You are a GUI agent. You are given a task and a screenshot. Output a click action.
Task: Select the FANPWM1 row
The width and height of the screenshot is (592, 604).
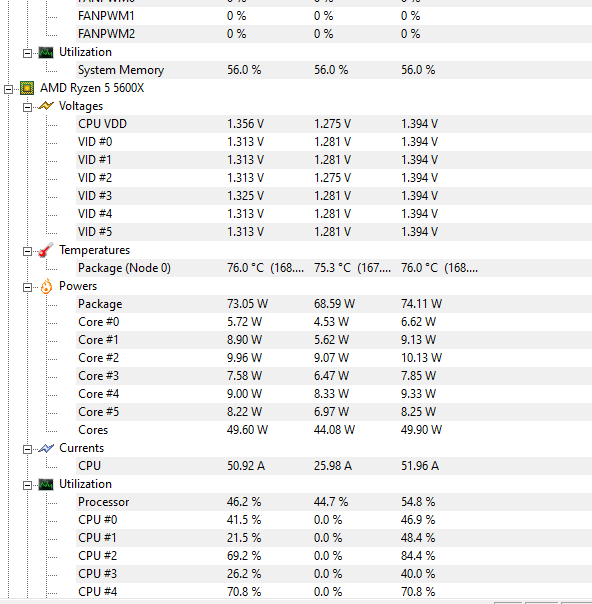[x=334, y=16]
